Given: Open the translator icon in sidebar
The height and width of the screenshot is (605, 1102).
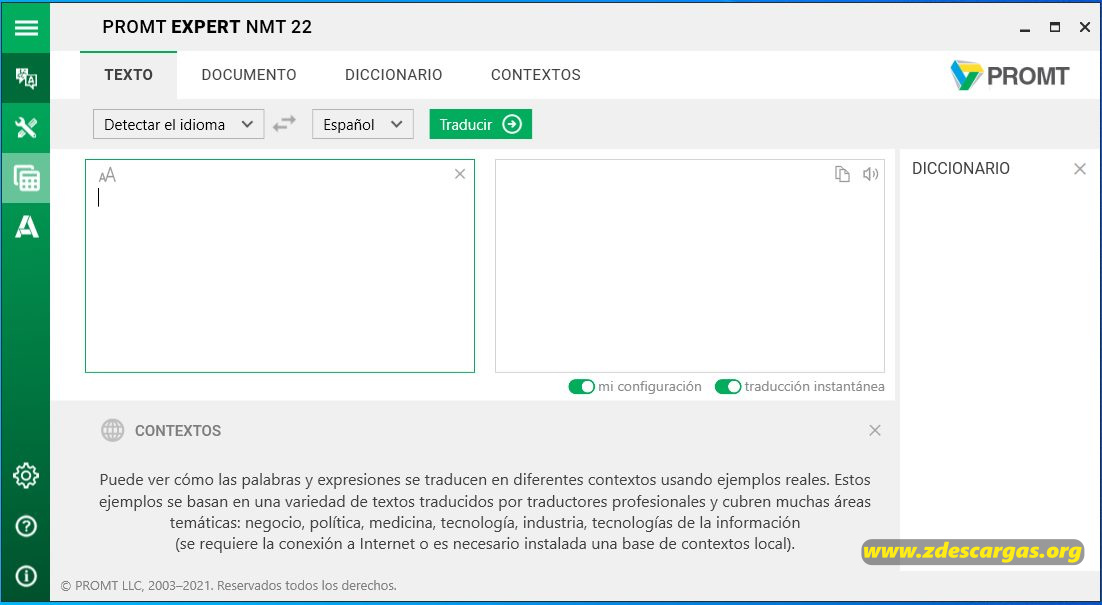Looking at the screenshot, I should click(x=26, y=77).
